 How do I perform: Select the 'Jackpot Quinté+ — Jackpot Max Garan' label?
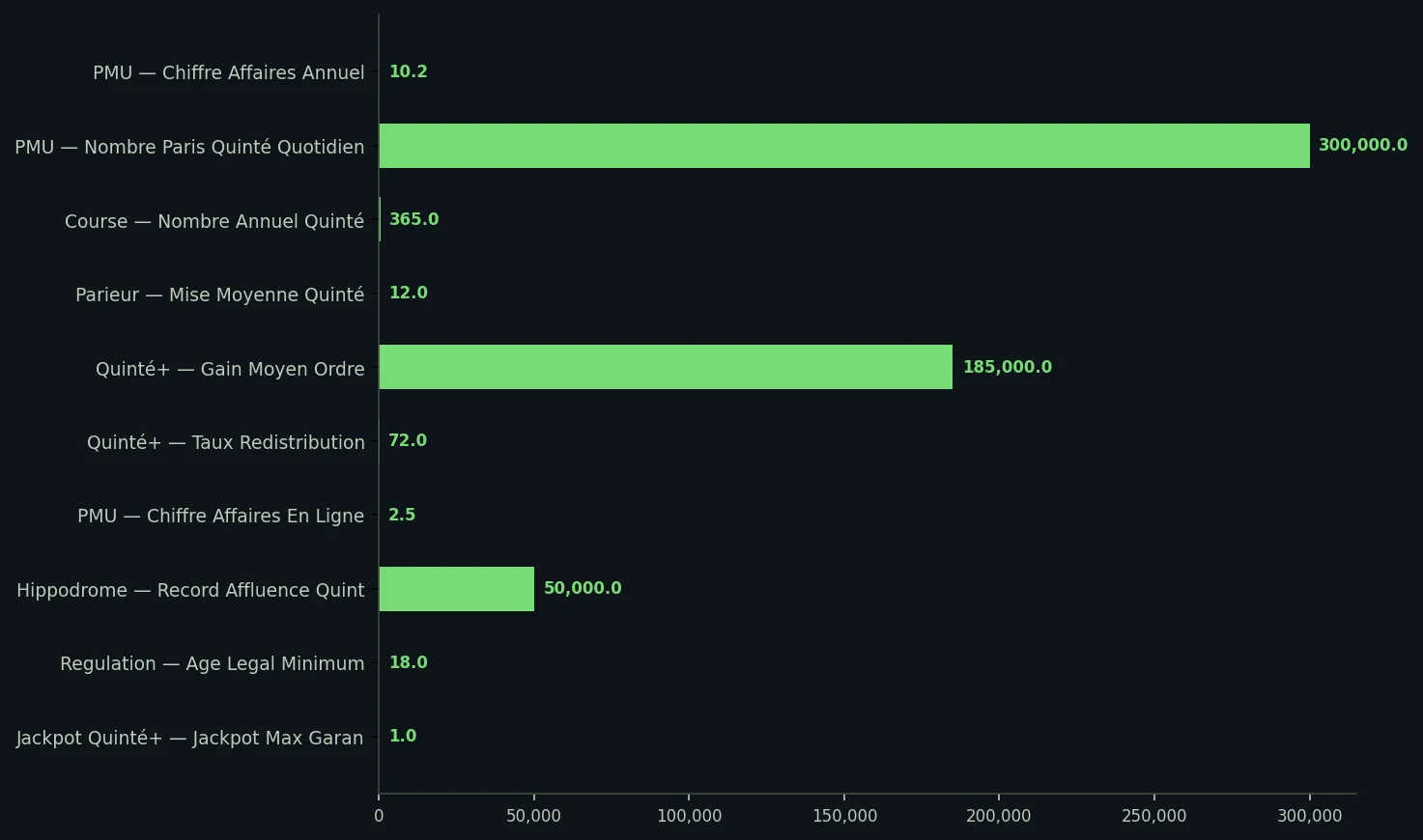tap(190, 738)
